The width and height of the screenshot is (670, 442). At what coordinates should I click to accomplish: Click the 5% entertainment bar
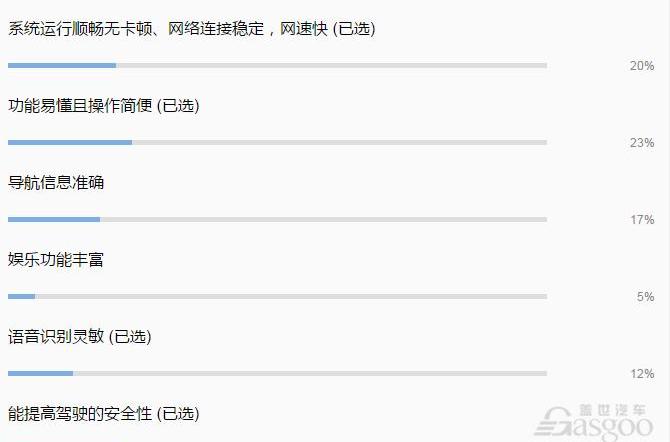pos(277,296)
